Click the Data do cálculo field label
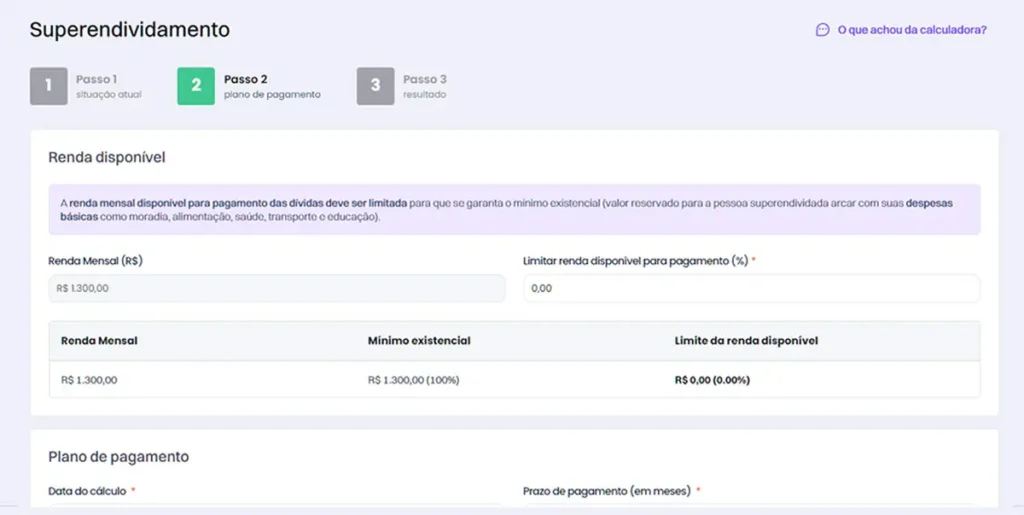The height and width of the screenshot is (515, 1024). (88, 491)
